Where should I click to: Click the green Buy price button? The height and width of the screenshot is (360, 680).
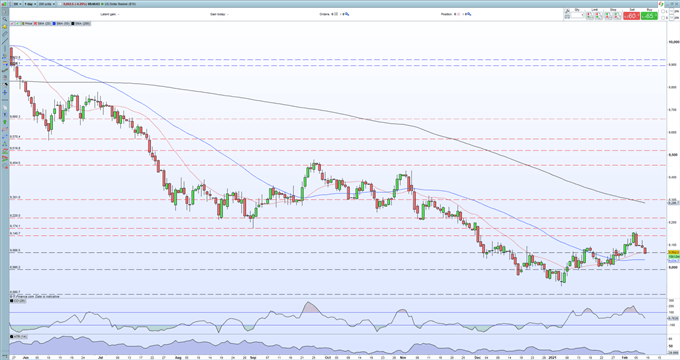click(649, 16)
